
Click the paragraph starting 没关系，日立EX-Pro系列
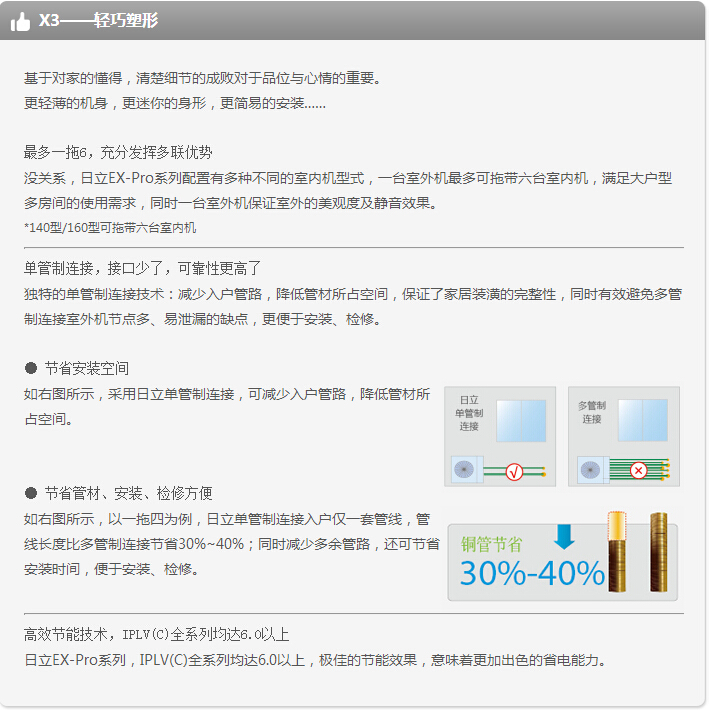point(348,191)
